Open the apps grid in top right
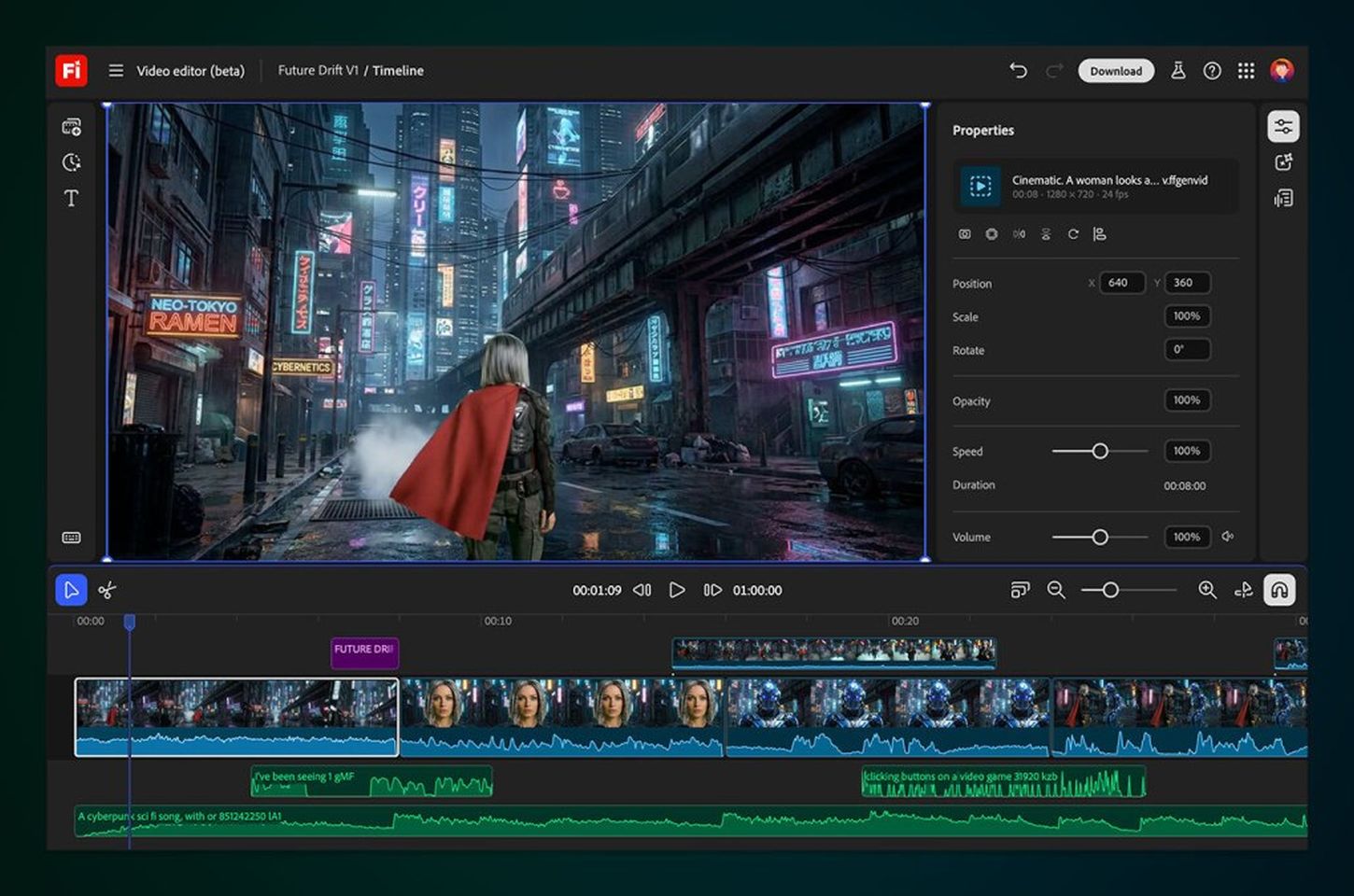Viewport: 1354px width, 896px height. point(1246,70)
